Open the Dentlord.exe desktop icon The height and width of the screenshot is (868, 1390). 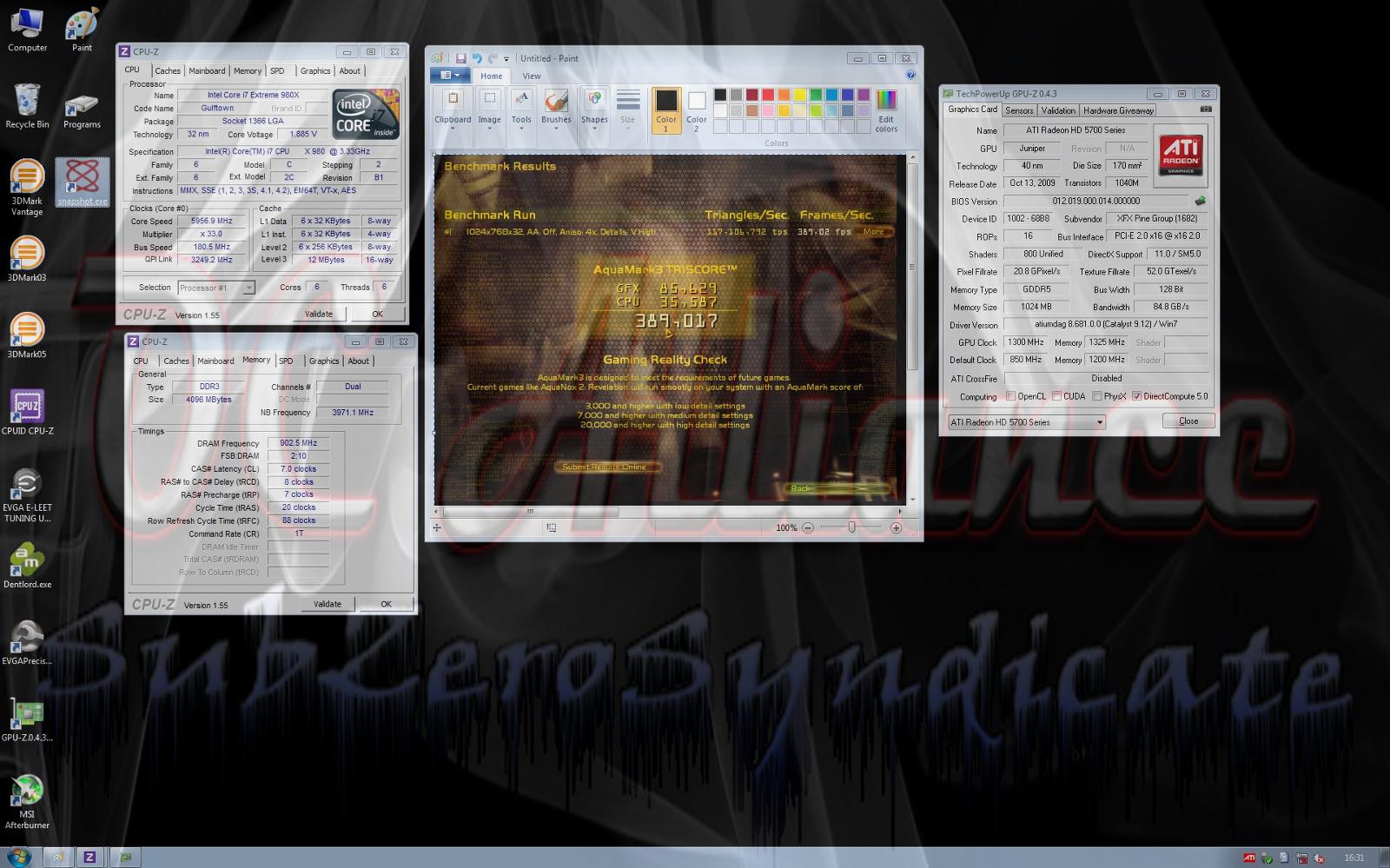[x=27, y=565]
